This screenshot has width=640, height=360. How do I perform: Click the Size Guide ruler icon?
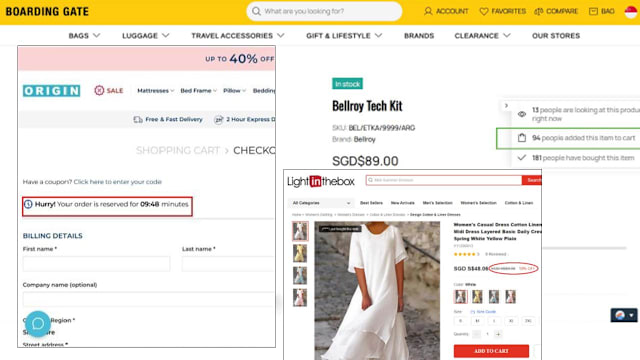pyautogui.click(x=473, y=311)
